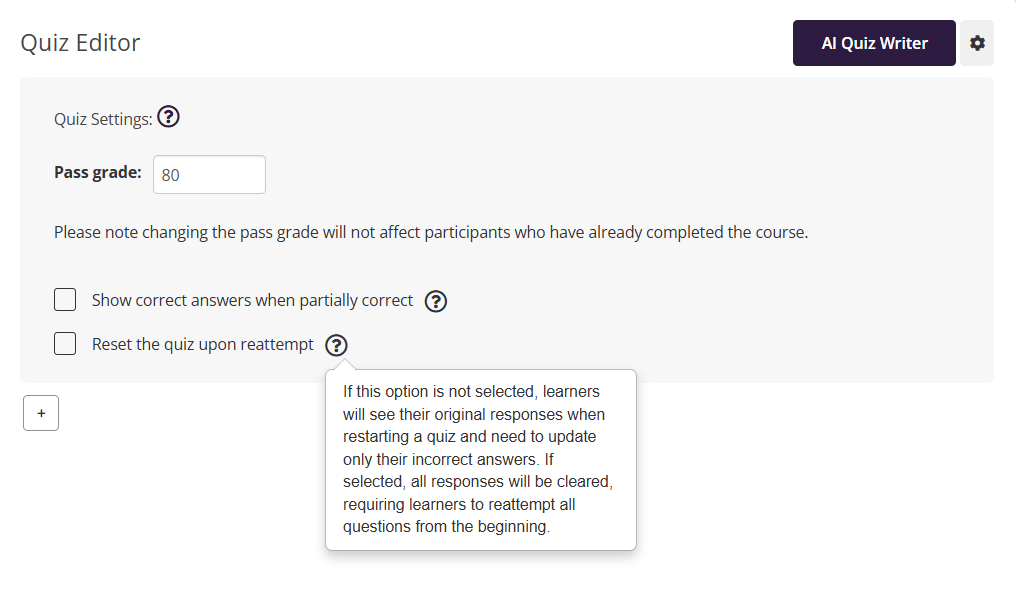Click the 'Reset the quiz upon reattempt' label

pos(202,344)
